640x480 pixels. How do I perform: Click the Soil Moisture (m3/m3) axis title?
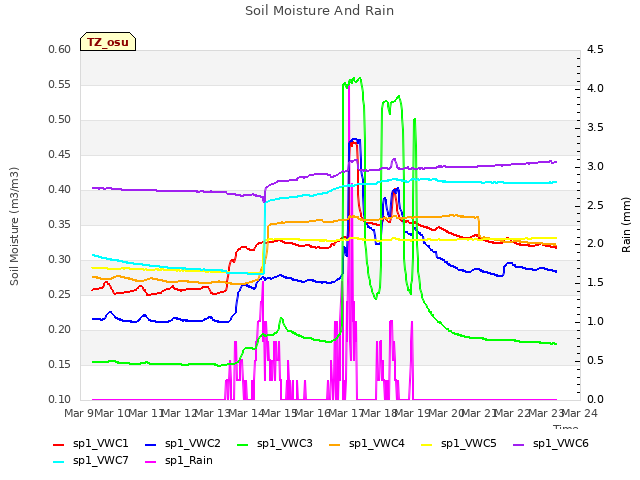tap(14, 226)
